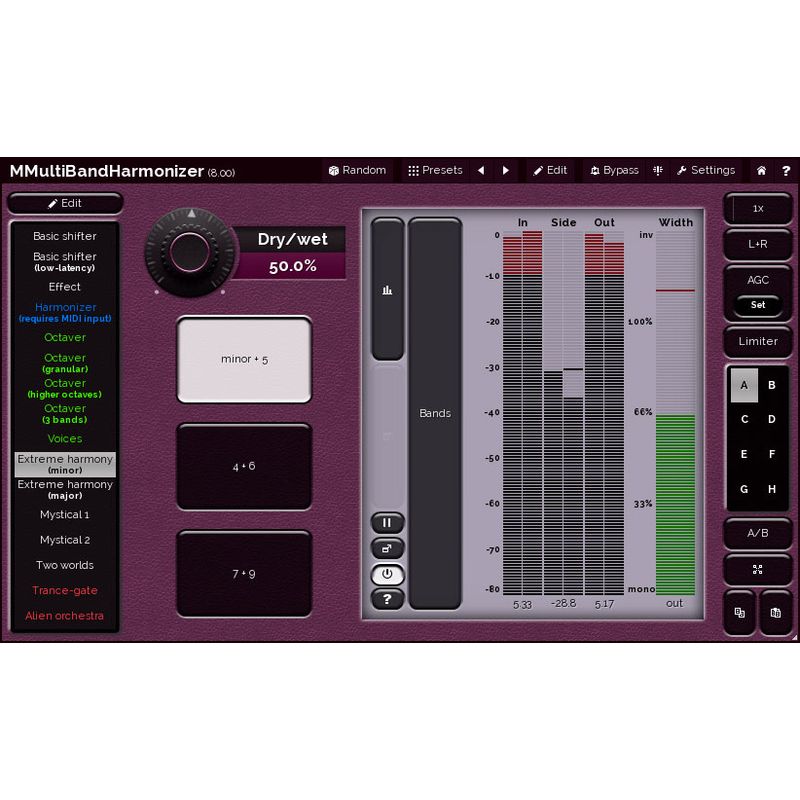Select the minor + 5 harmony pad
Viewport: 800px width, 800px height.
click(244, 360)
